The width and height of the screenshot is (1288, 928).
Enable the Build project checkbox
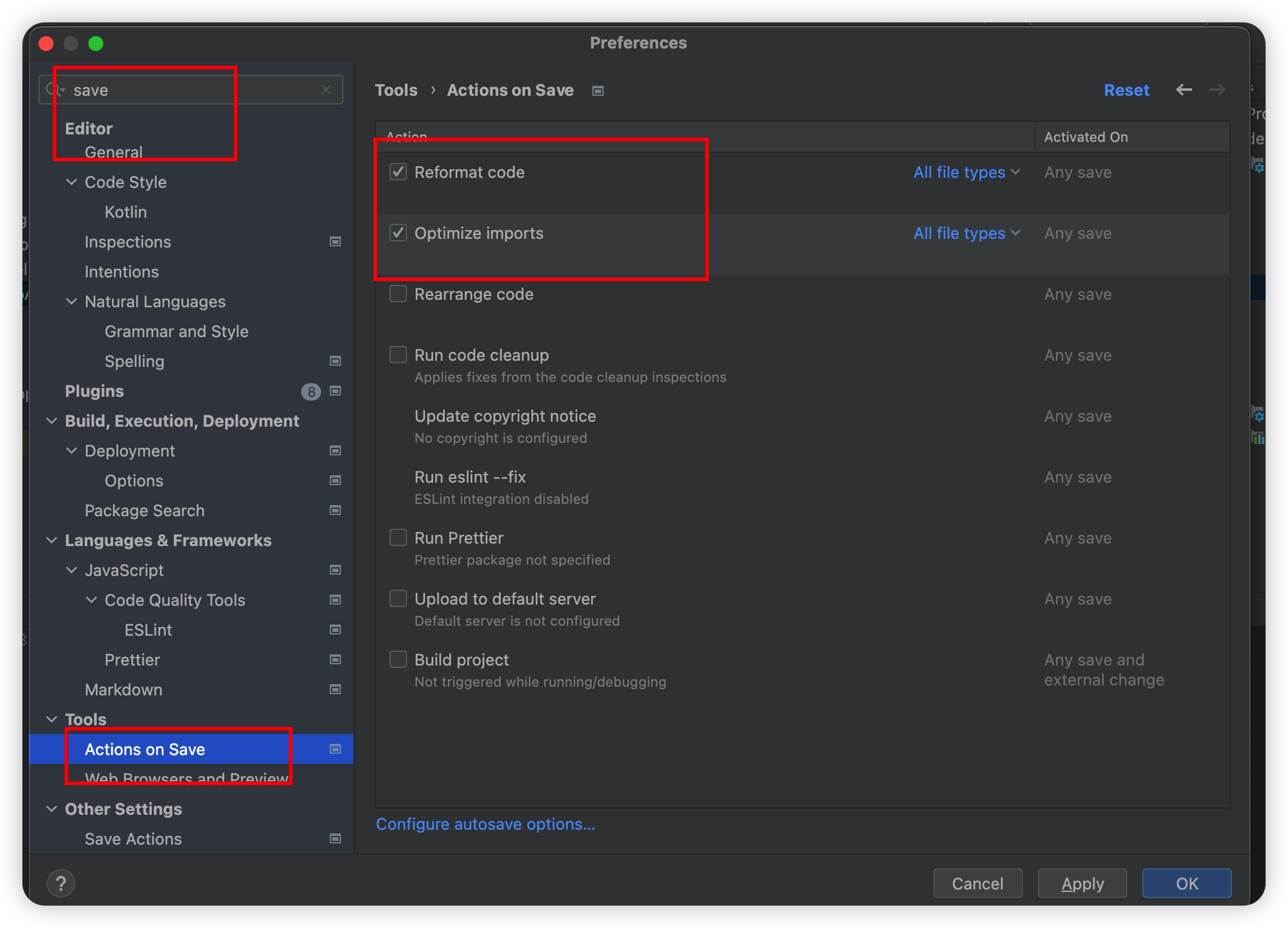click(x=398, y=659)
